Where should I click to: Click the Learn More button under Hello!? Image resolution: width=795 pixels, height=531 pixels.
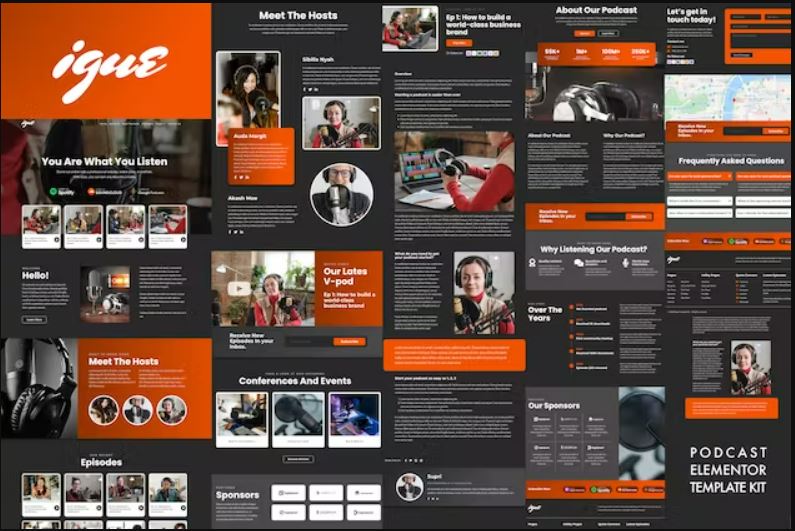click(34, 320)
